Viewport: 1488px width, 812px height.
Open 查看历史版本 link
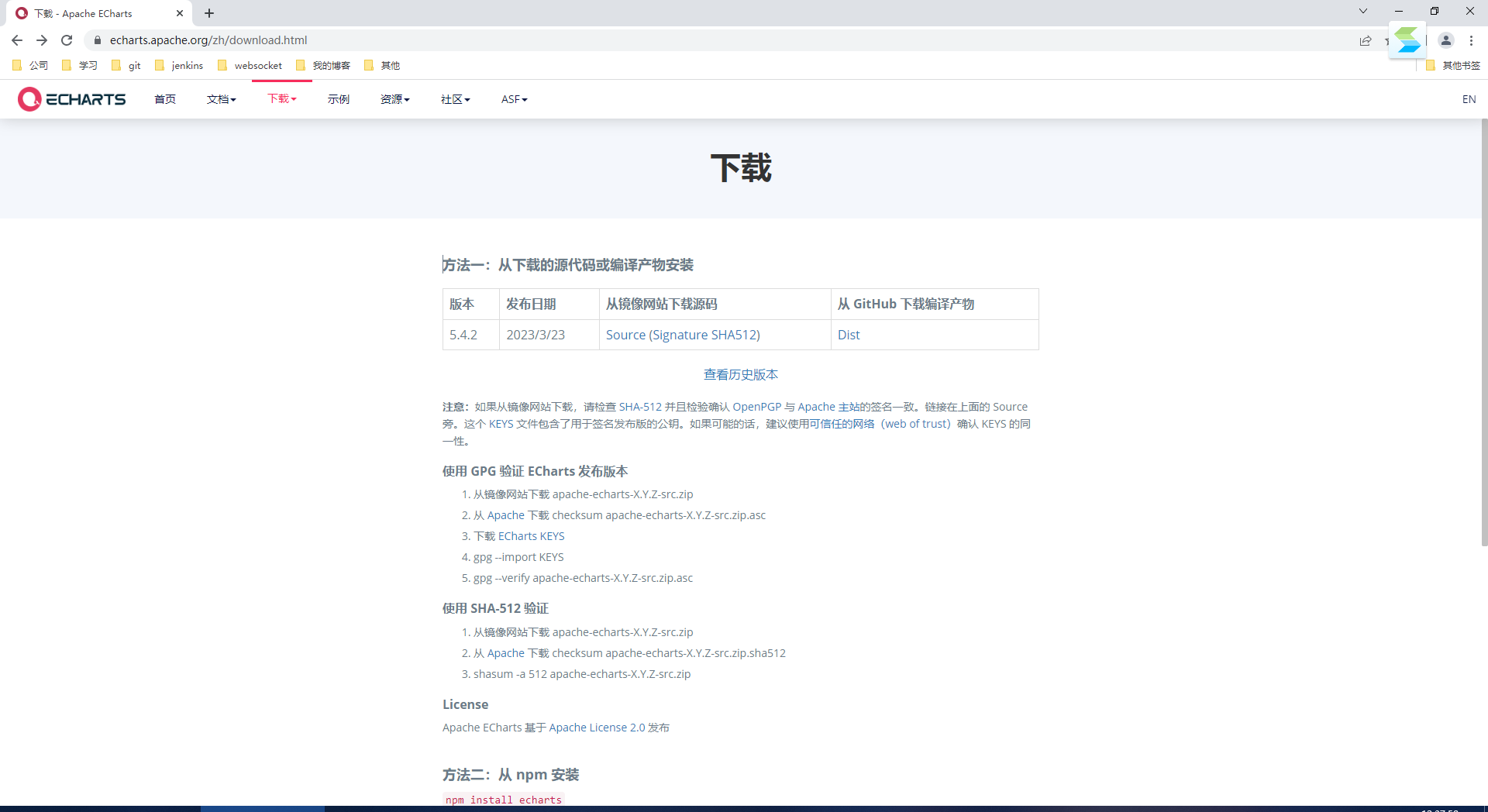(x=741, y=375)
